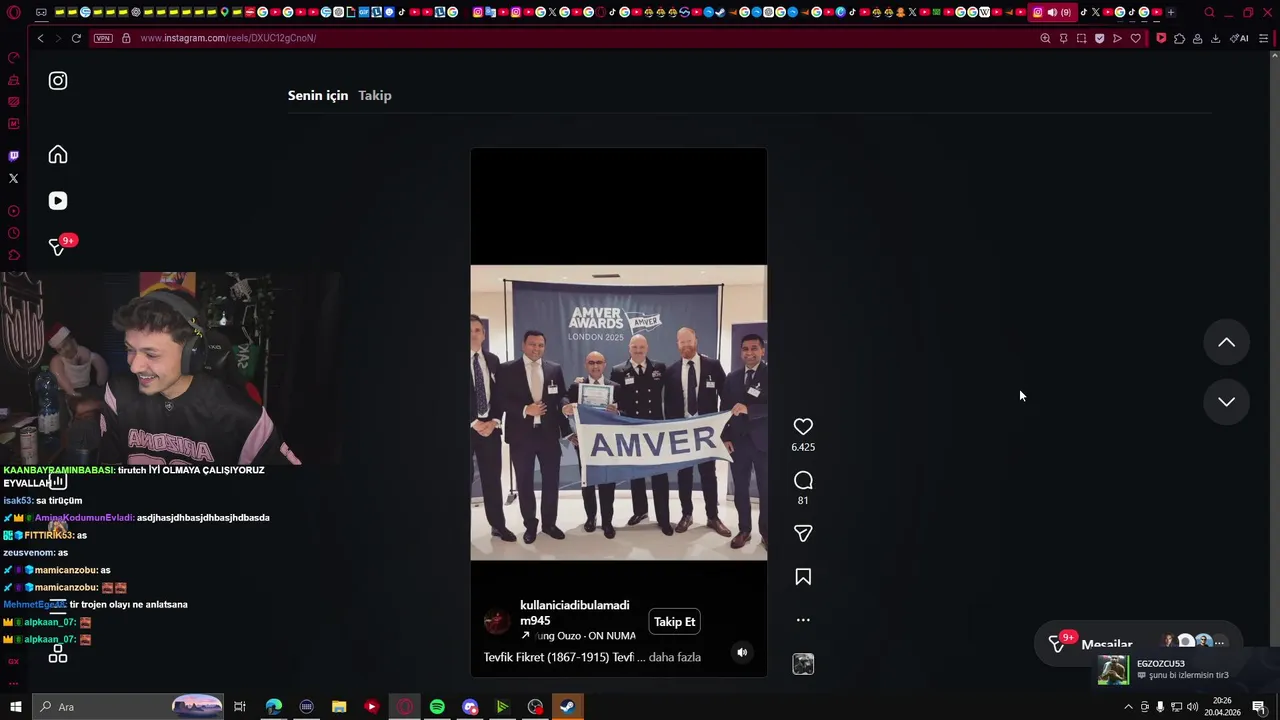Go to next reel with down chevron

click(x=1226, y=402)
